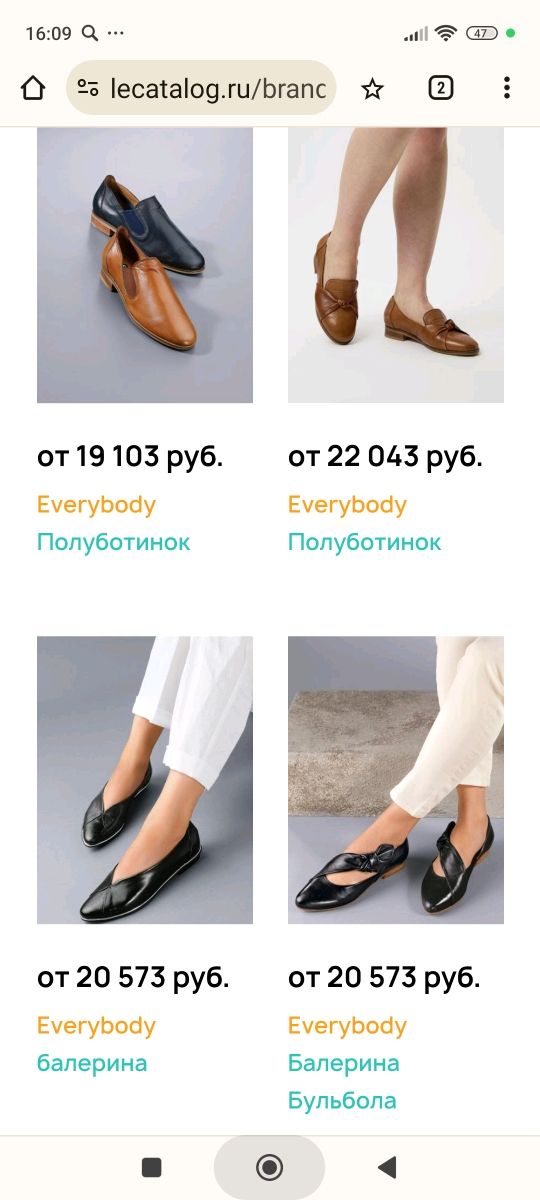The height and width of the screenshot is (1200, 540).
Task: Open the lowercase балерина product link
Action: 92,1063
